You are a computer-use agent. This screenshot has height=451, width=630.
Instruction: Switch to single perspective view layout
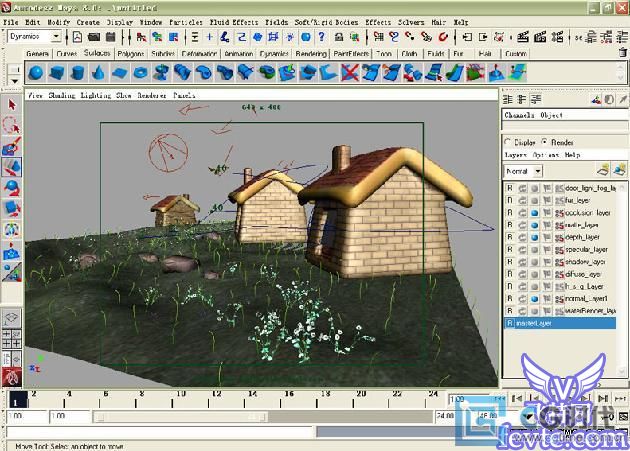pyautogui.click(x=11, y=318)
